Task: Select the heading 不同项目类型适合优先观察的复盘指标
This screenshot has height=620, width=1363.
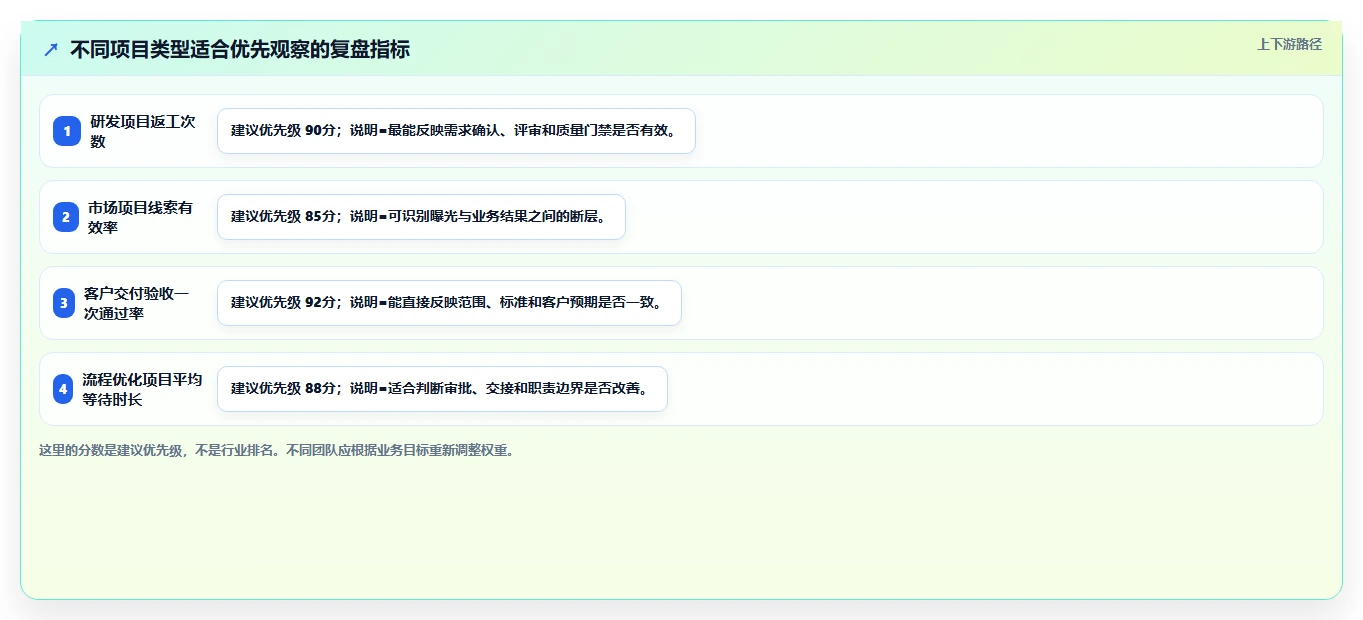Action: tap(240, 49)
